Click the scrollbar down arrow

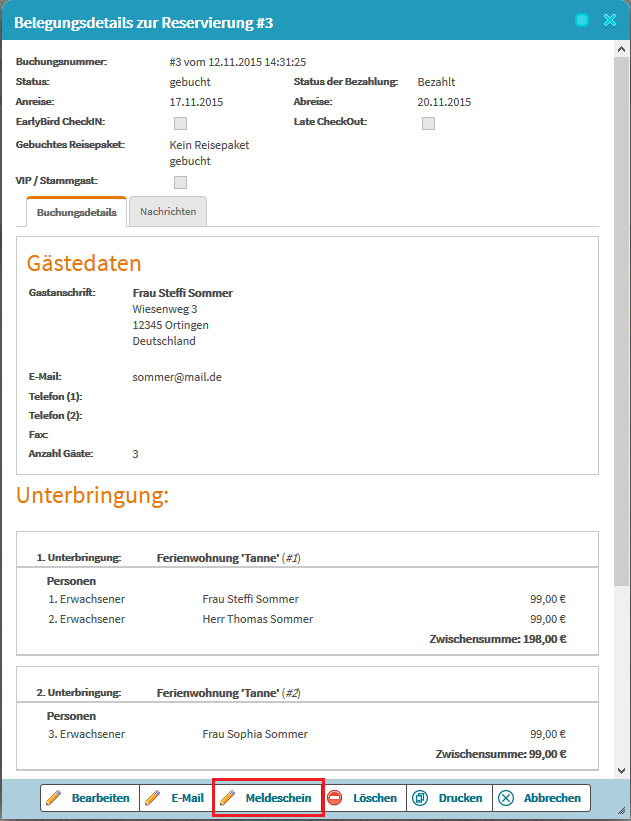click(x=622, y=771)
